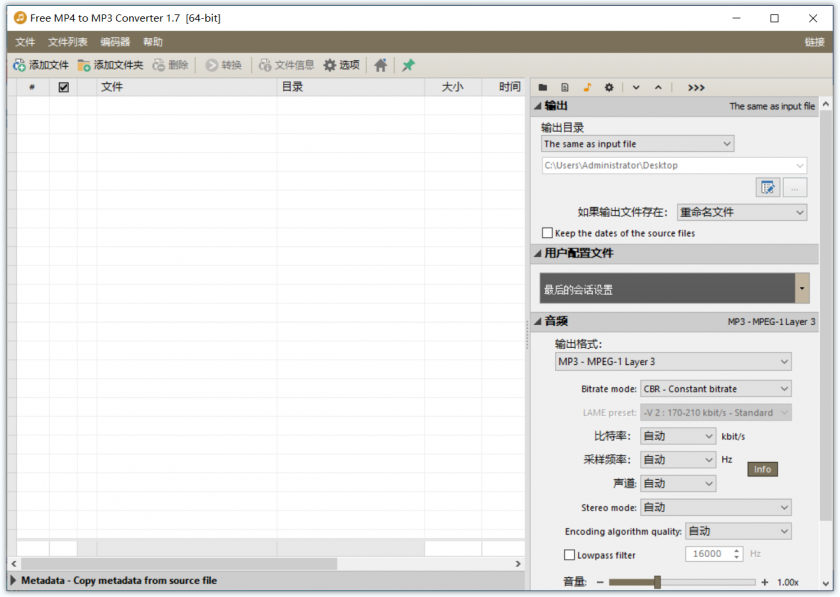Image resolution: width=840 pixels, height=597 pixels.
Task: Enable Keep the dates of source files
Action: (548, 233)
